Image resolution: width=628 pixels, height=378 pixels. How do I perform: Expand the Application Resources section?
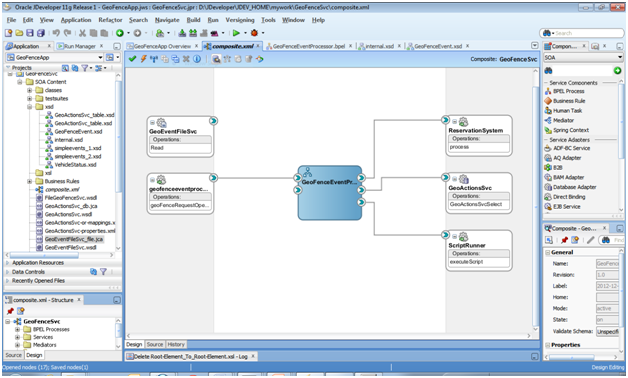pyautogui.click(x=8, y=263)
